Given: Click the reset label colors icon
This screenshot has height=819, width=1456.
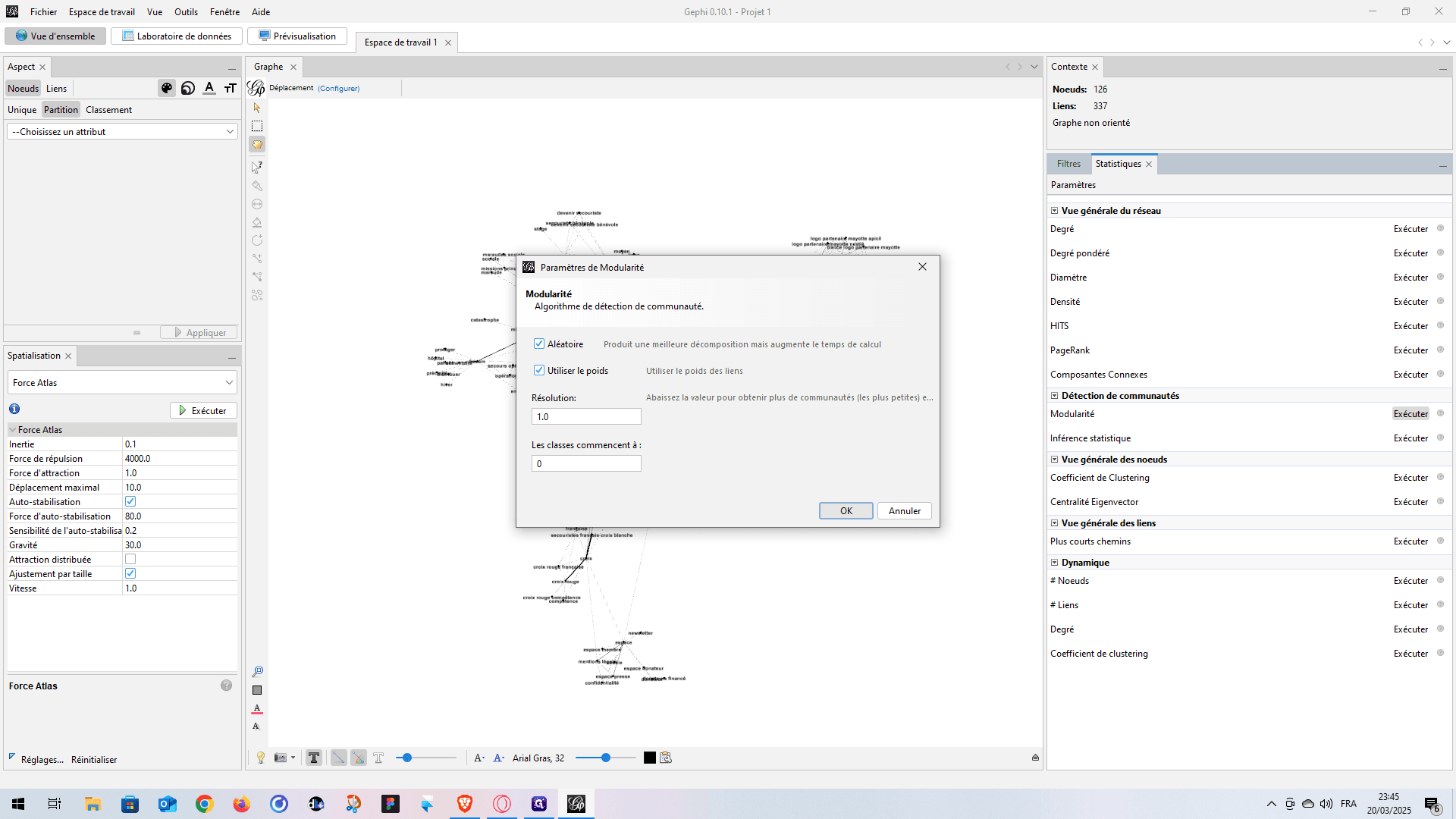Looking at the screenshot, I should coord(257,708).
